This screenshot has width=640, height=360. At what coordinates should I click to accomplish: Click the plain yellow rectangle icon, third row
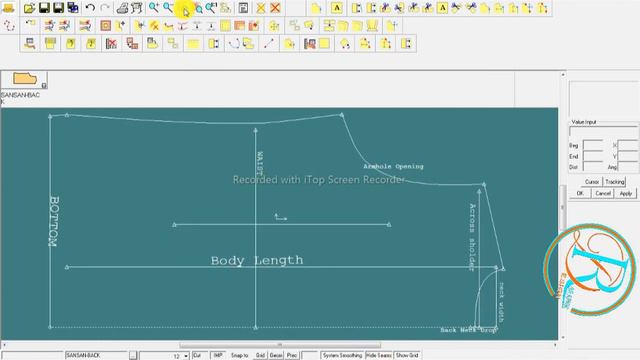click(193, 43)
